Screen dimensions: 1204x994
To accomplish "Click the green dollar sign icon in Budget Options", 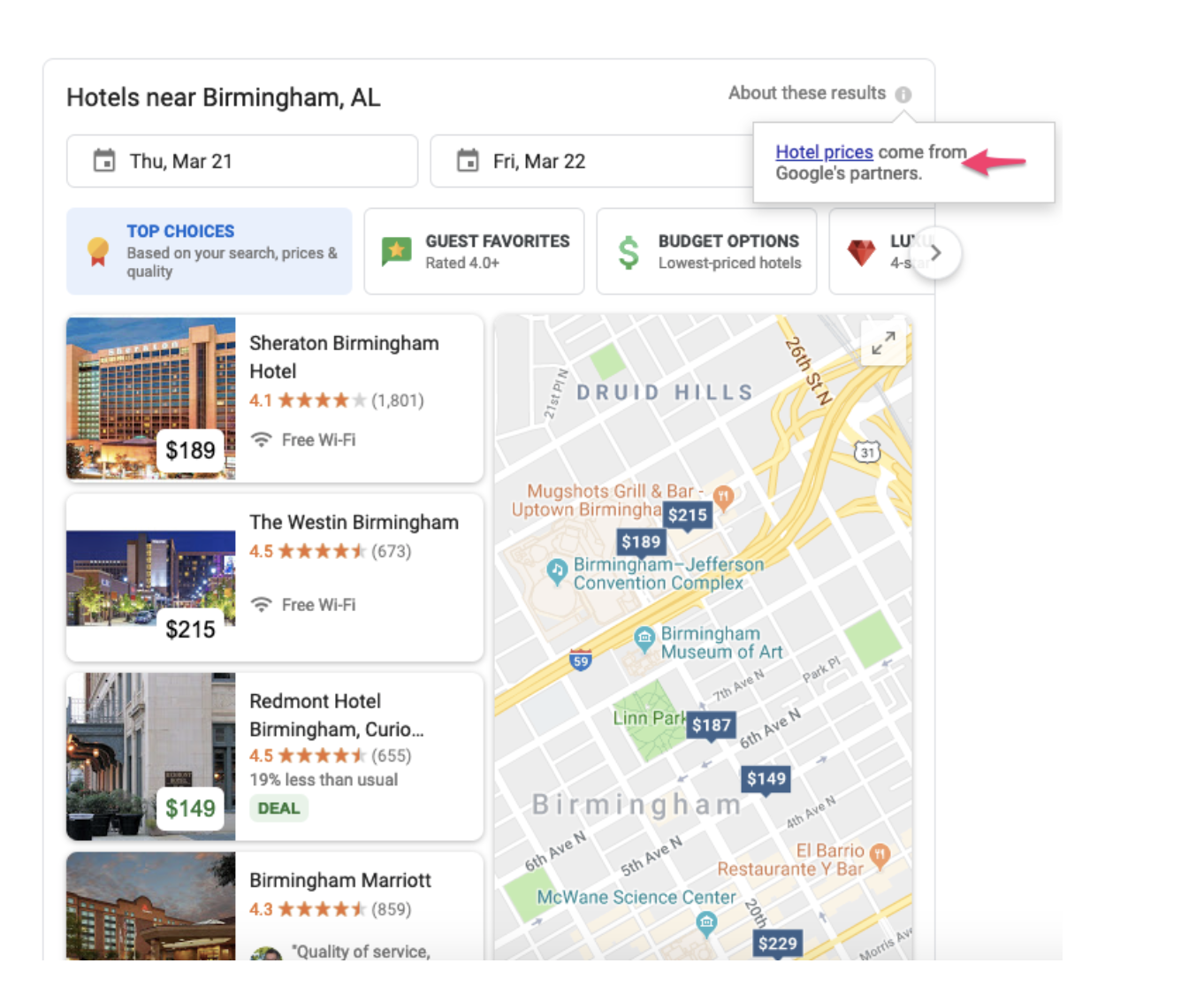I will [x=629, y=253].
